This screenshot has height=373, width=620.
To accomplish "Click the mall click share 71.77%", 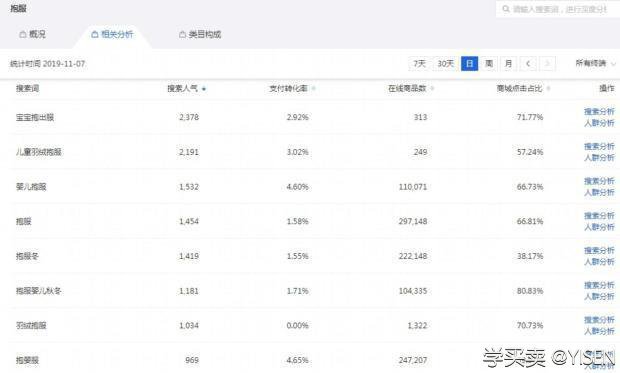I will coord(530,117).
